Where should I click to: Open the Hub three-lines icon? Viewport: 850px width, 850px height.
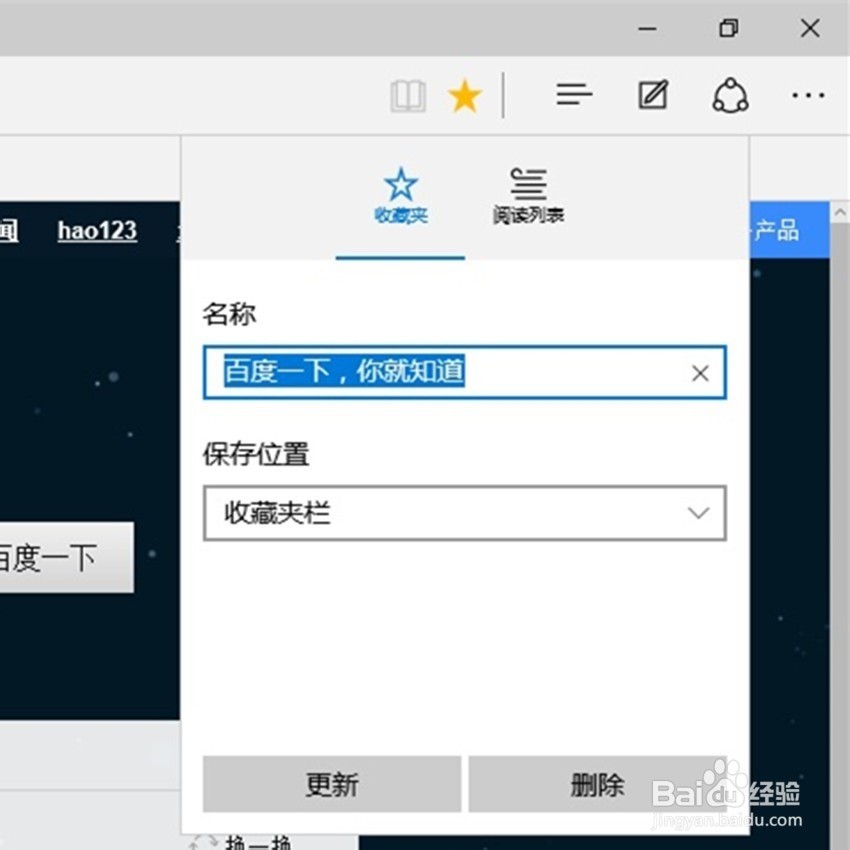coord(574,95)
